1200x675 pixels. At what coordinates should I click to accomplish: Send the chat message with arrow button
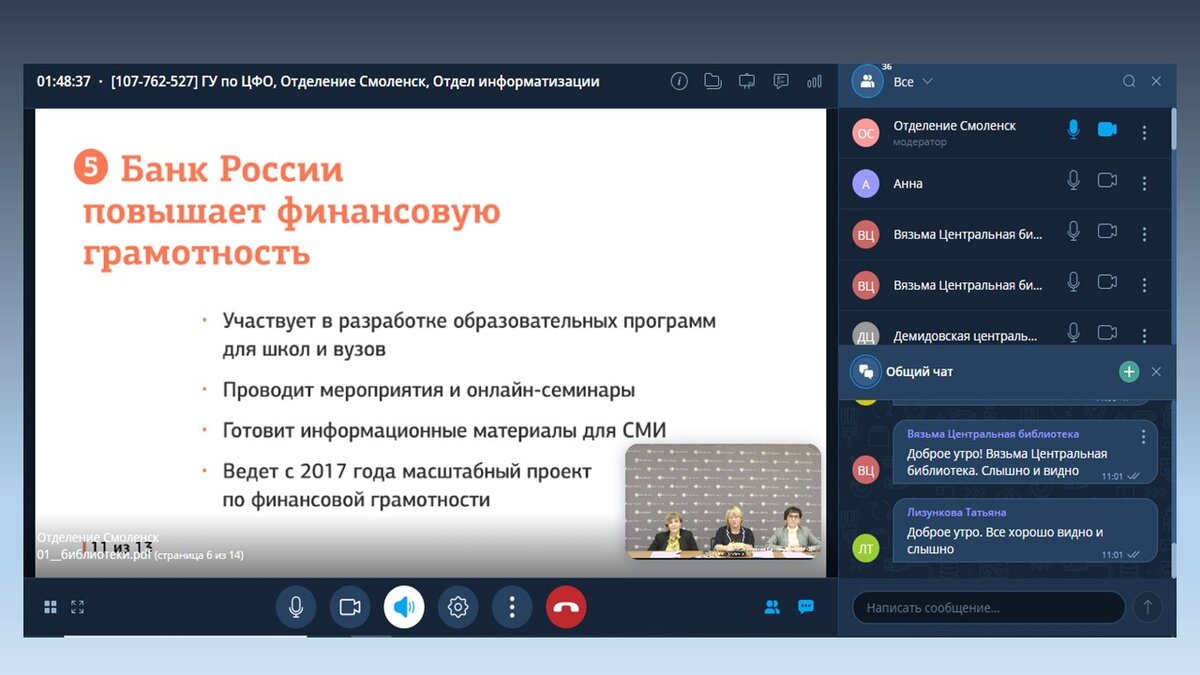click(x=1148, y=607)
